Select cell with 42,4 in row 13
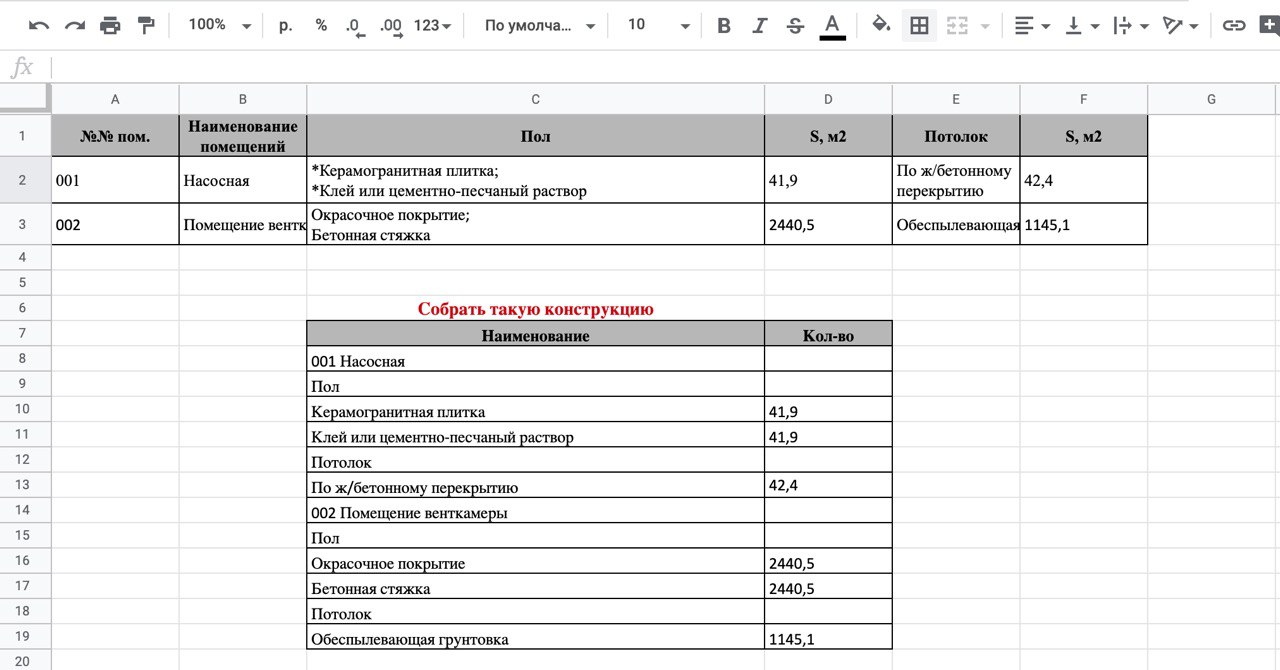Viewport: 1280px width, 670px height. click(828, 485)
